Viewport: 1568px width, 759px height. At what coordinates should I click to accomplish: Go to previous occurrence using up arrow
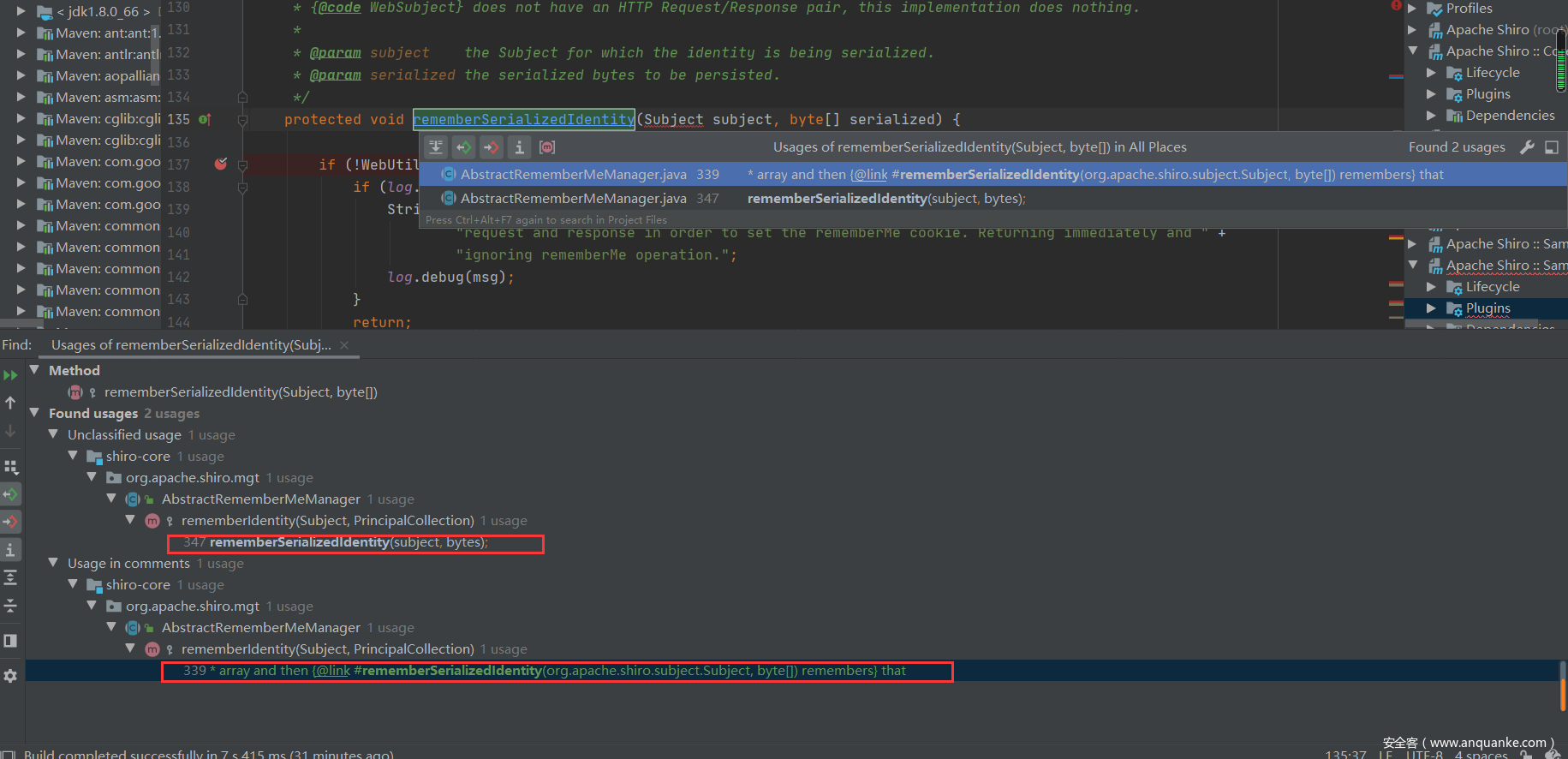click(x=10, y=403)
